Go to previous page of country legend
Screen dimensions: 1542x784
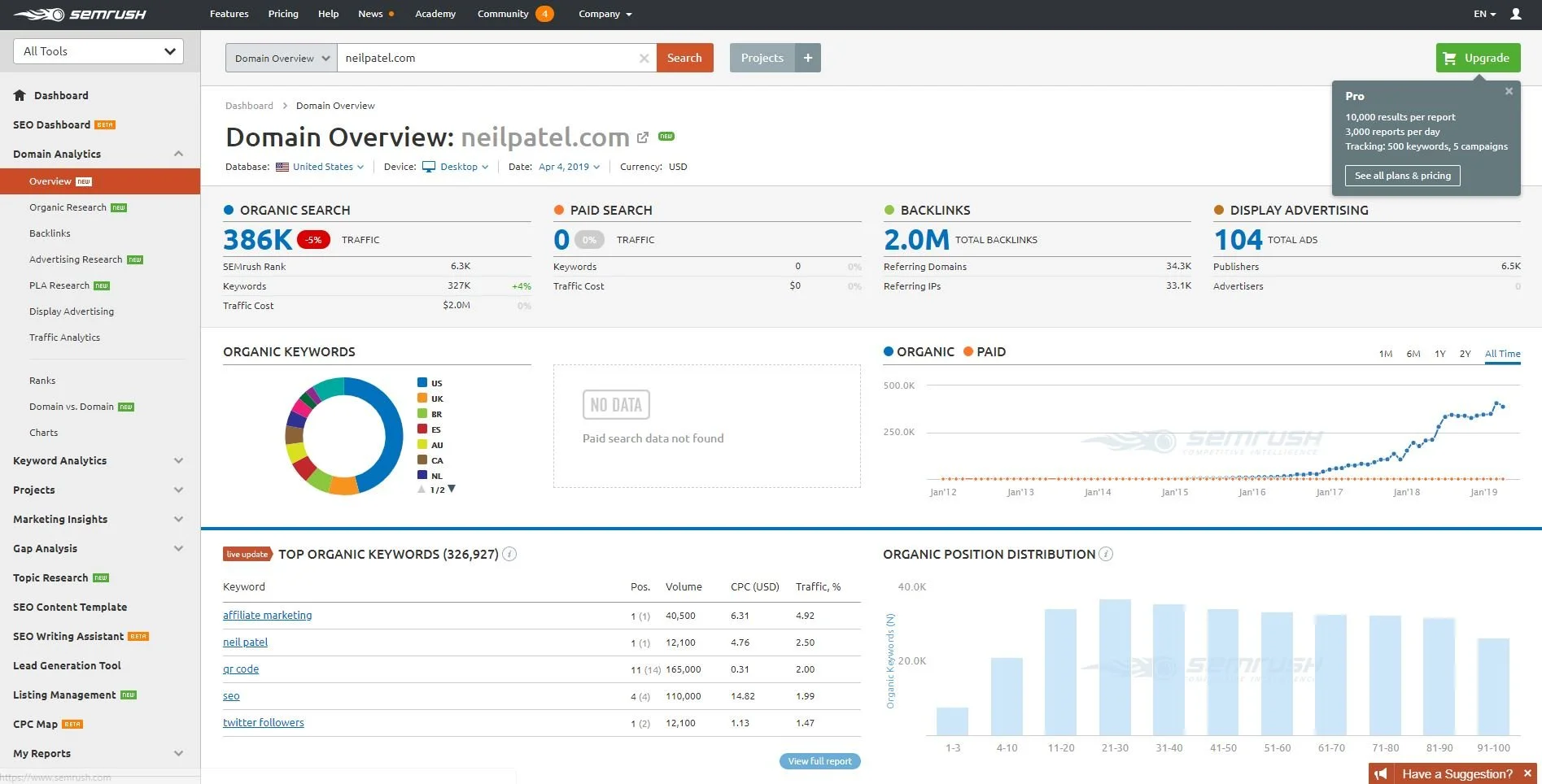(x=422, y=489)
